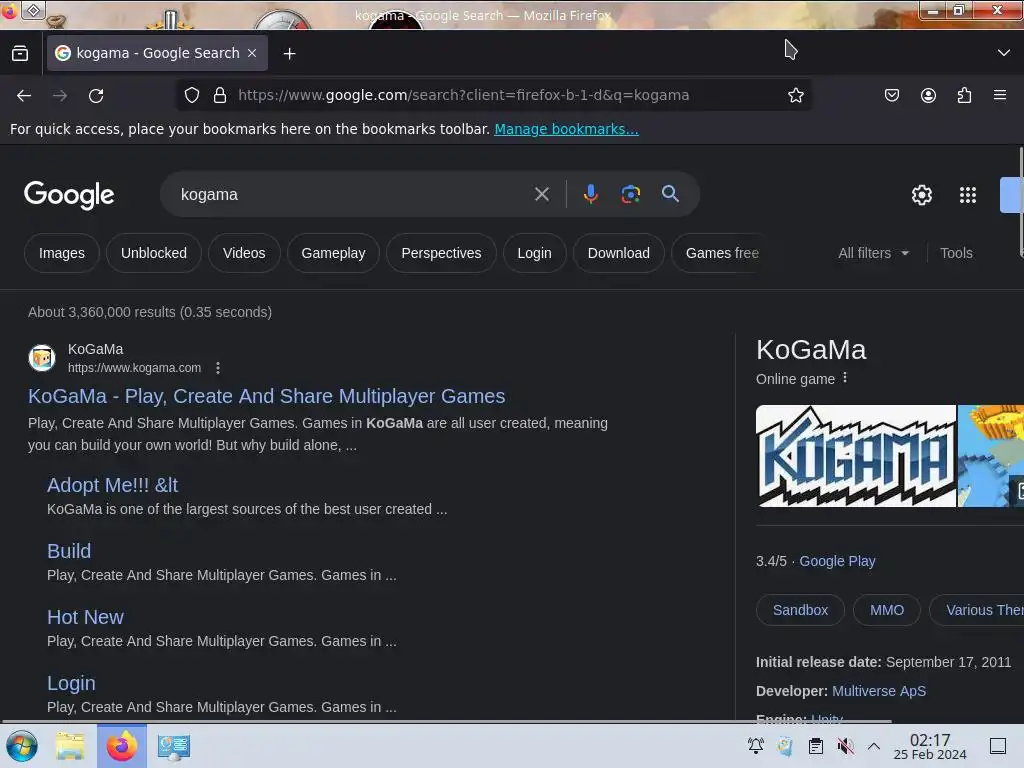Screen dimensions: 1024x768
Task: Open the Firefox View icon beside the tabs
Action: pyautogui.click(x=20, y=53)
